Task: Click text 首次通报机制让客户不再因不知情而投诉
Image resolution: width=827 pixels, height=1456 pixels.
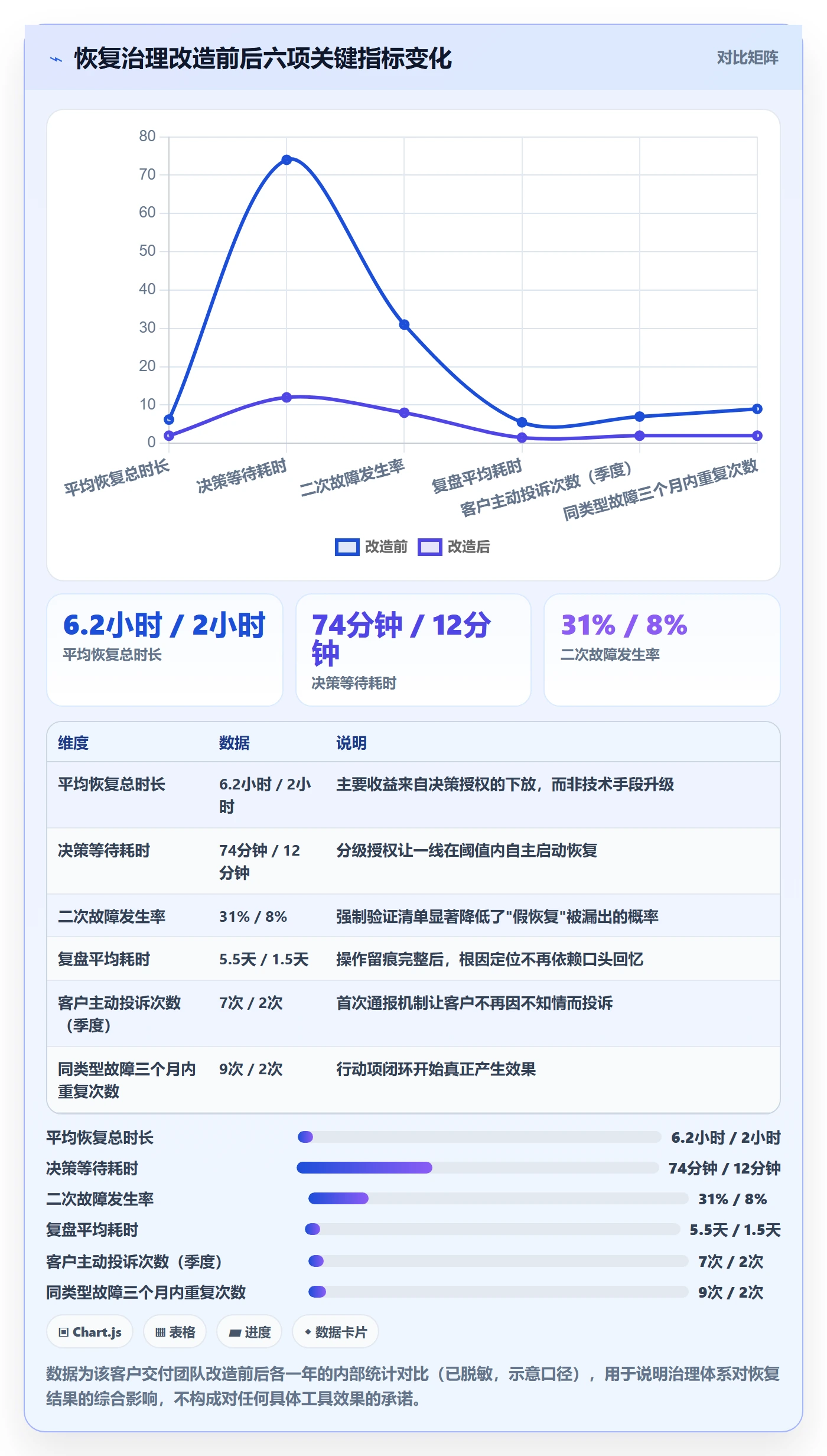Action: 474,1003
